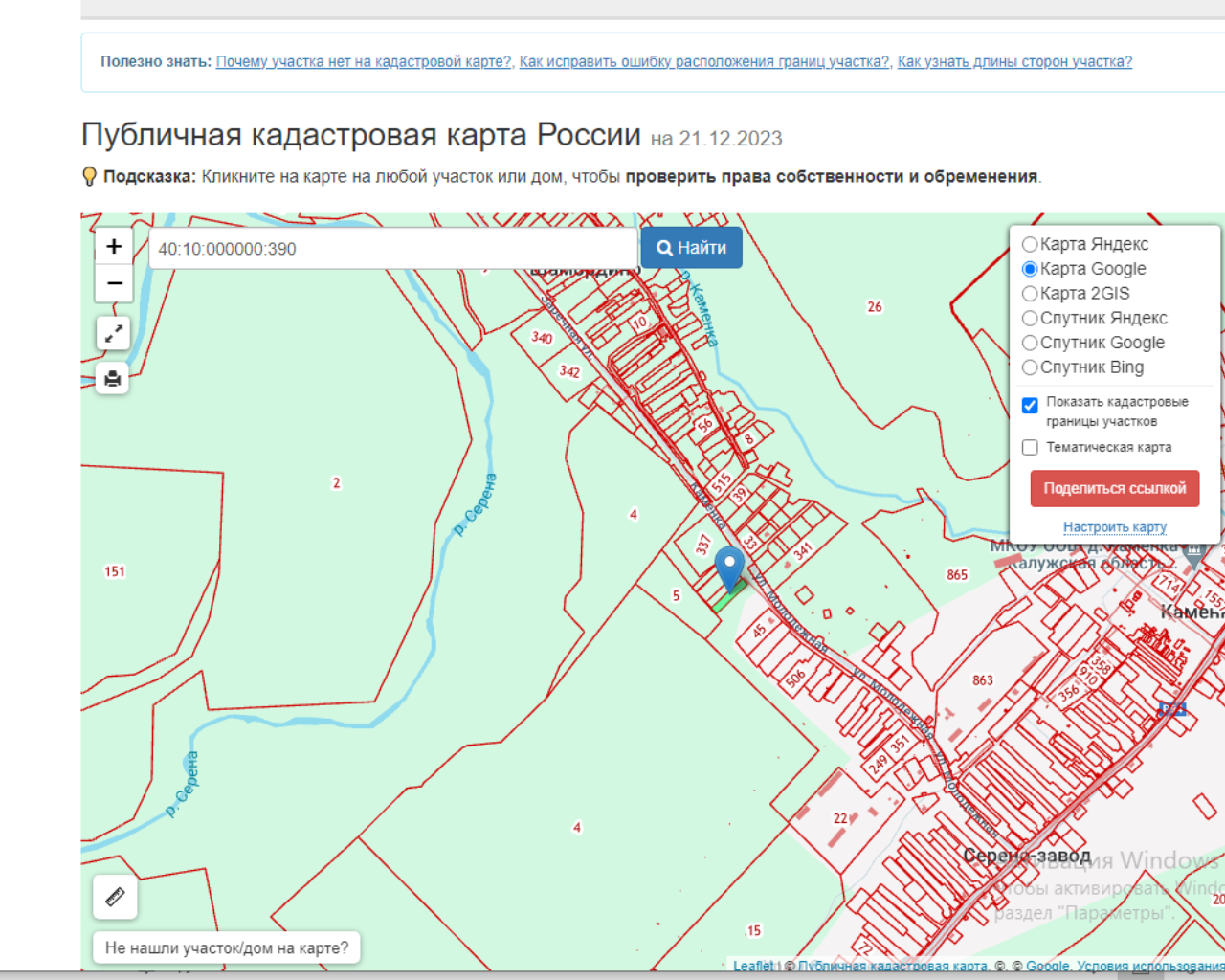
Task: Open link about missing parcel on map
Action: [364, 62]
